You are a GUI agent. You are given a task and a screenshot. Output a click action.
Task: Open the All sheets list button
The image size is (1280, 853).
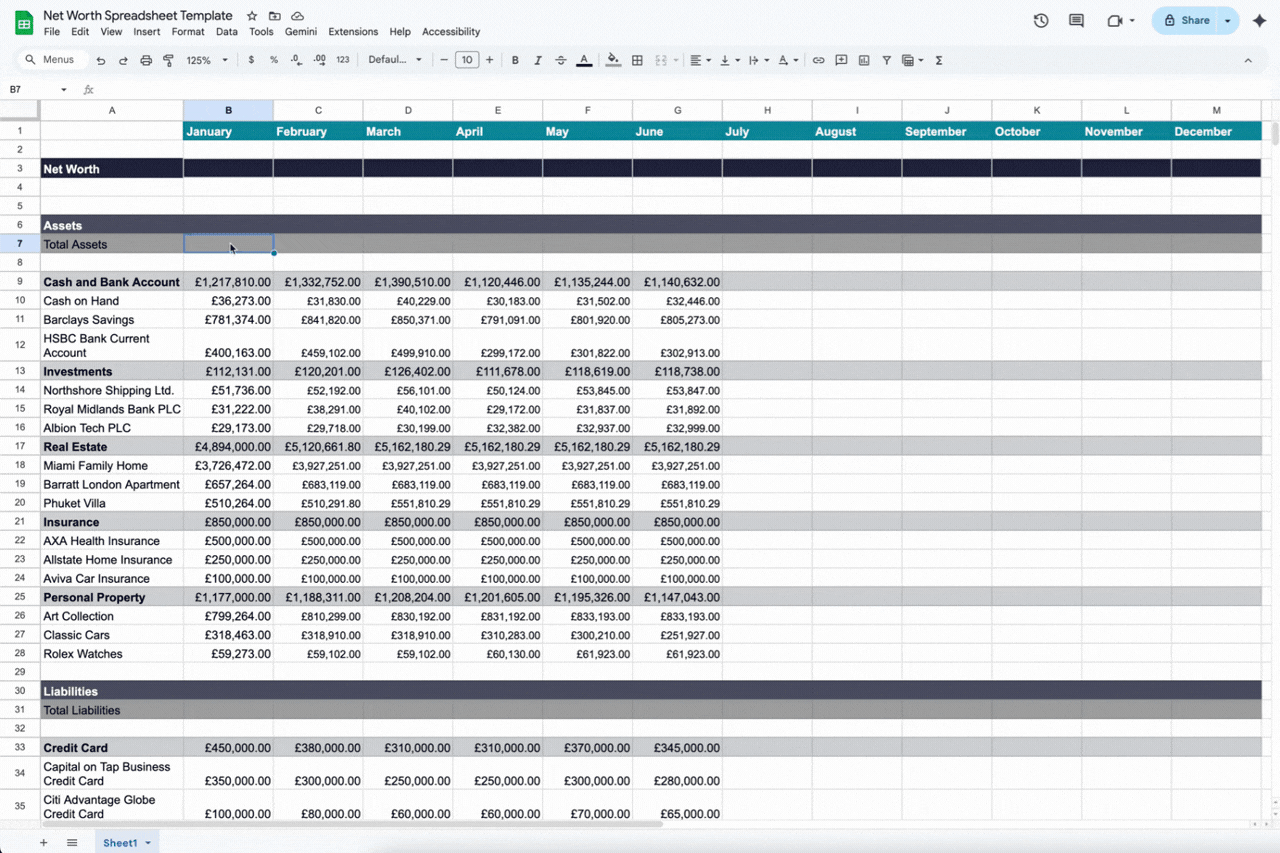(72, 842)
